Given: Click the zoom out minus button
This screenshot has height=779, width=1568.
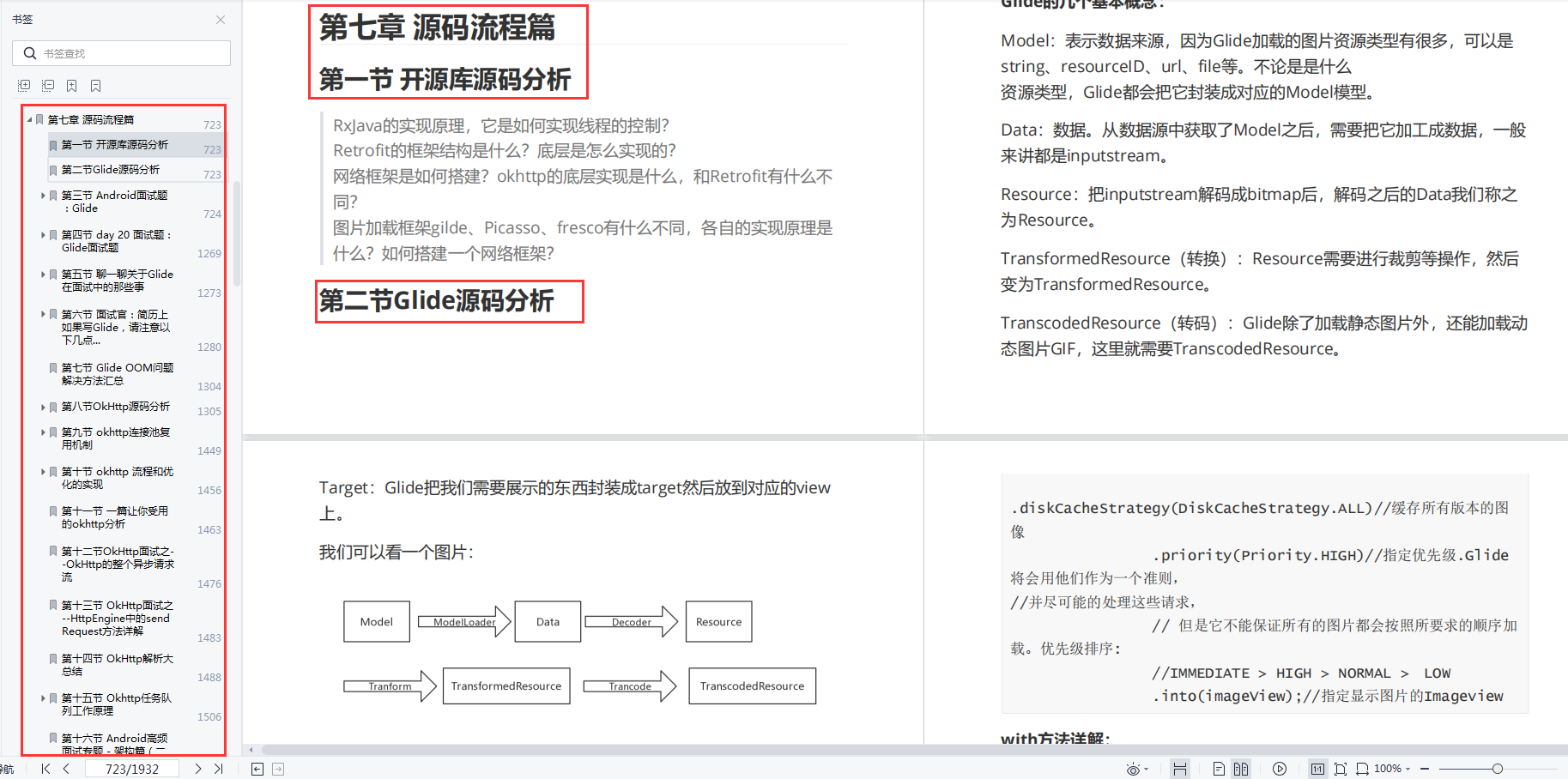Looking at the screenshot, I should 1425,769.
